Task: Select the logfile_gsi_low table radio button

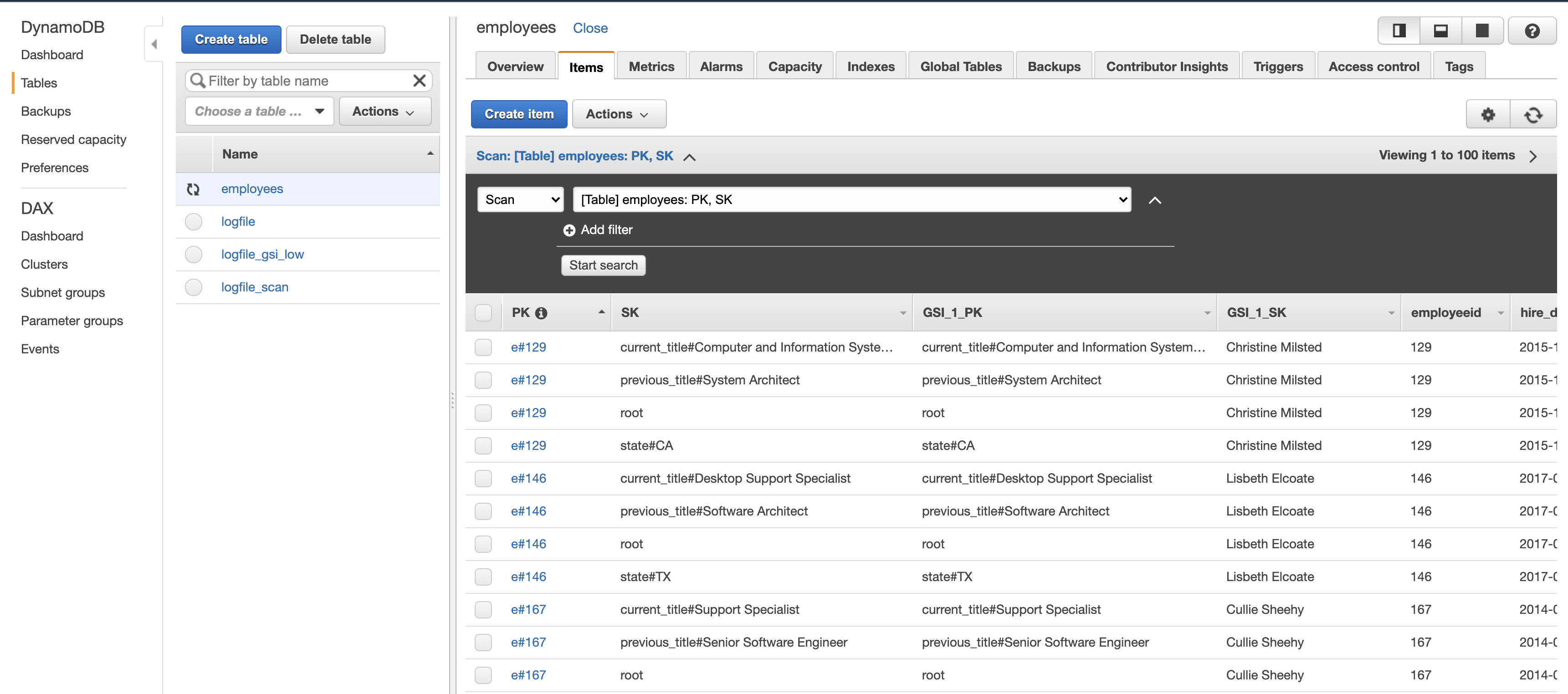Action: pos(194,255)
